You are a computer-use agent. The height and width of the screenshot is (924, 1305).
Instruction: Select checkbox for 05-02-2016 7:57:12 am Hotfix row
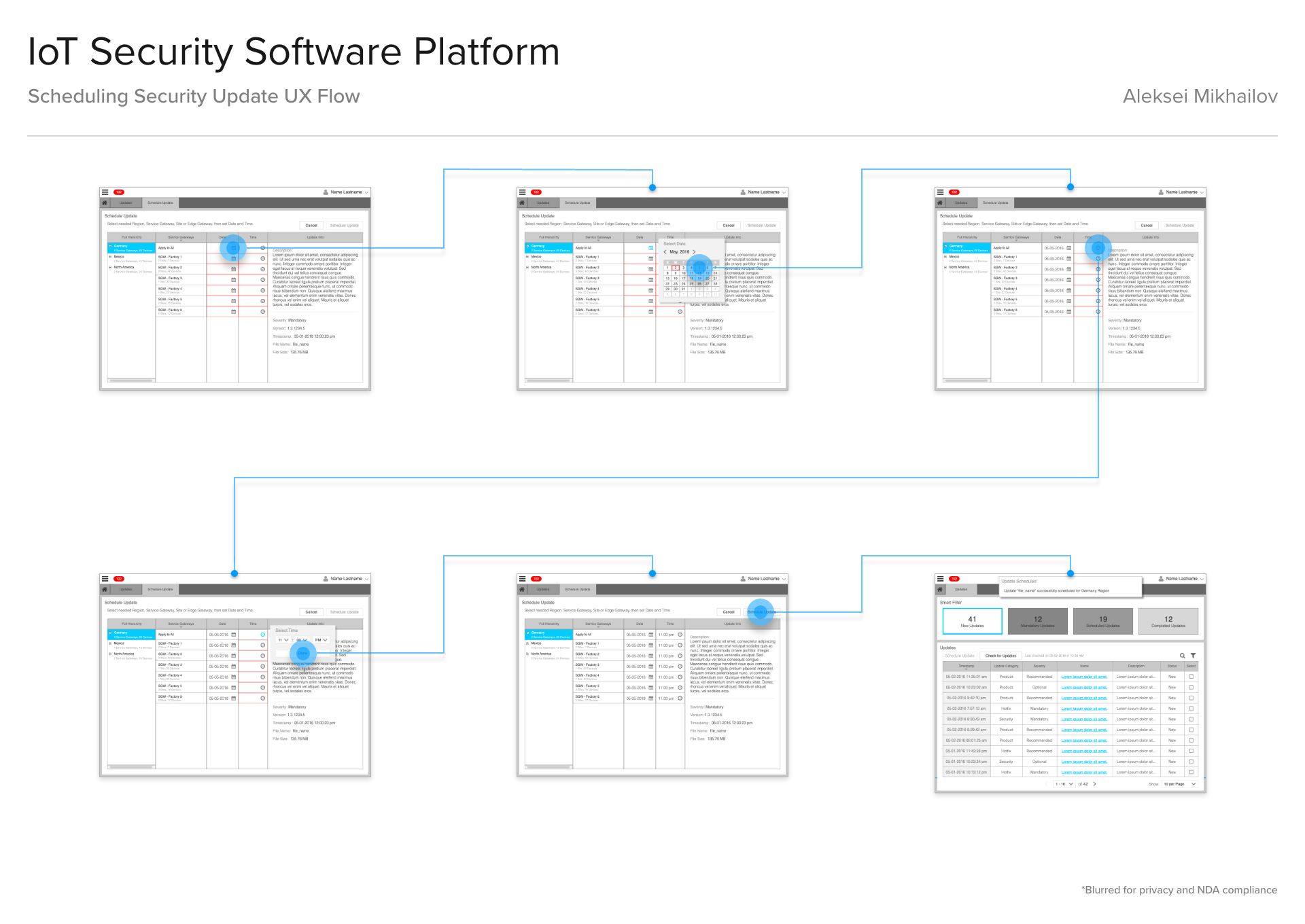(x=1191, y=709)
